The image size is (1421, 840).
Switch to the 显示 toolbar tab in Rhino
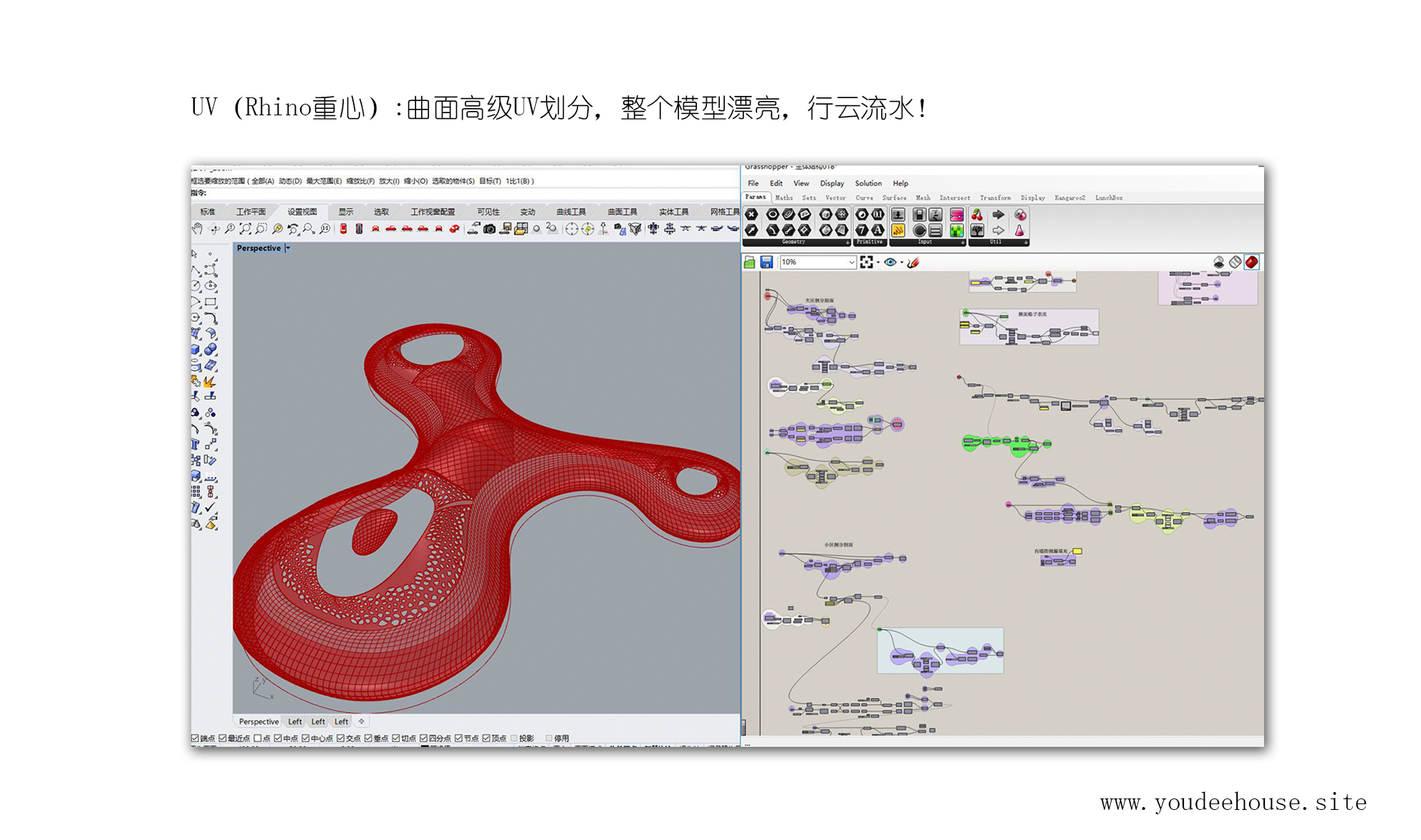[x=346, y=212]
